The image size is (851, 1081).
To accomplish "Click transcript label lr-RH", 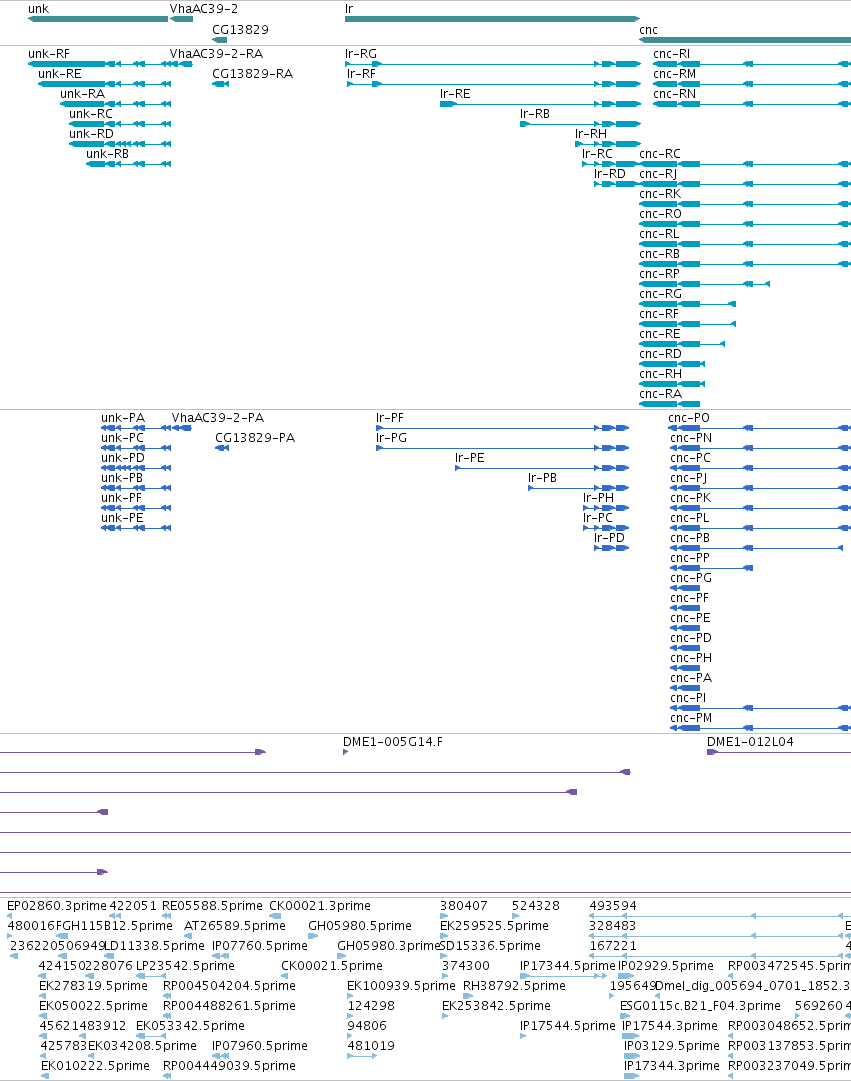I will [x=591, y=134].
